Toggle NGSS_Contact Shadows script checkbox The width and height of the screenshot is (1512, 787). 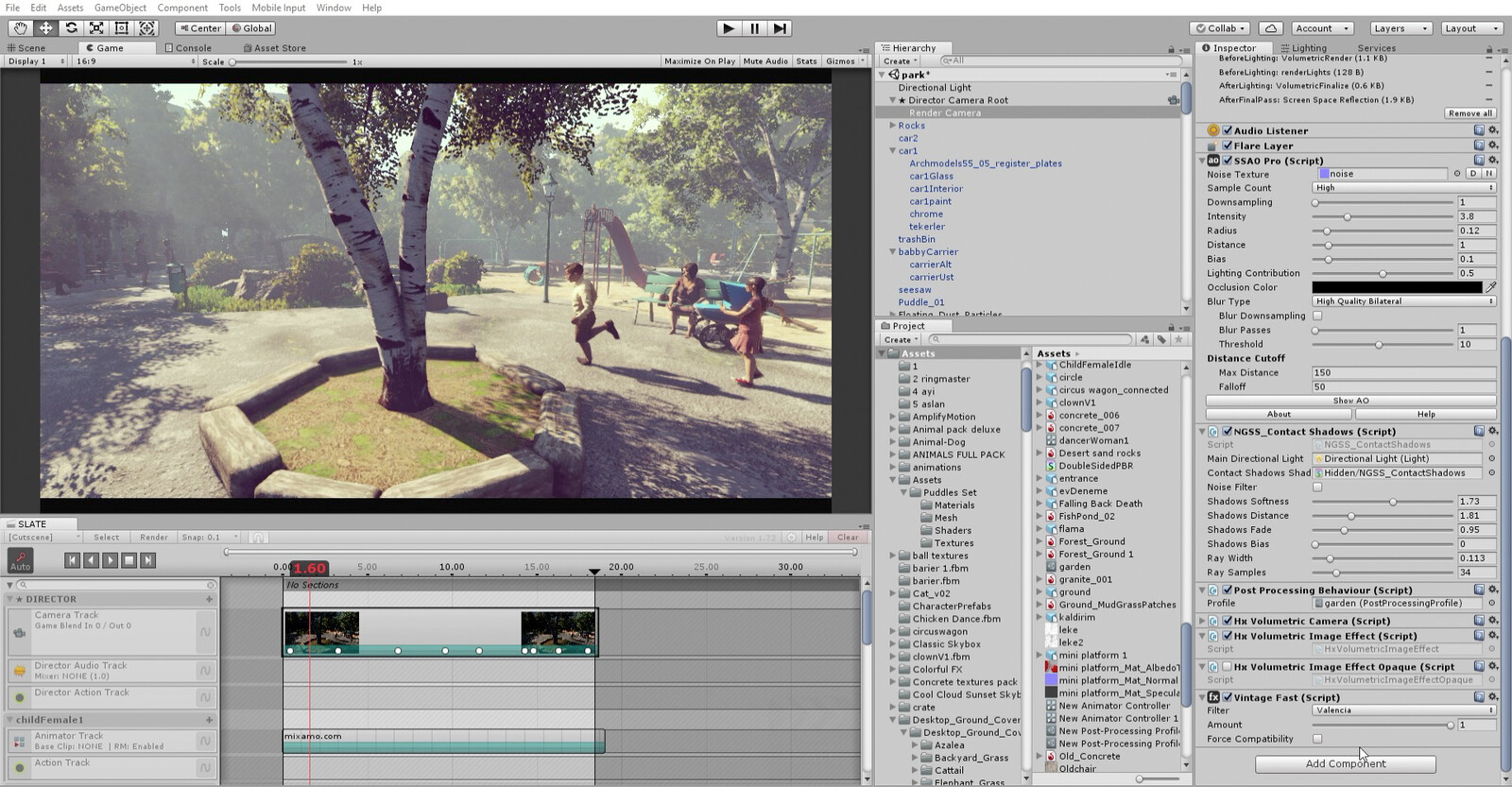pyautogui.click(x=1227, y=431)
